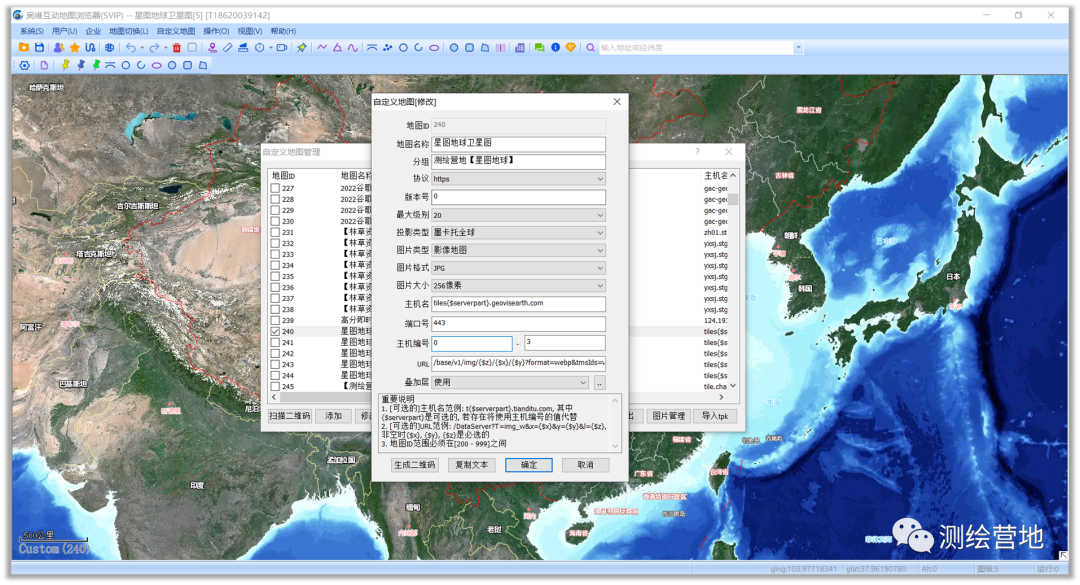The width and height of the screenshot is (1080, 585).
Task: Click the orange diamond VIP icon
Action: [x=570, y=48]
